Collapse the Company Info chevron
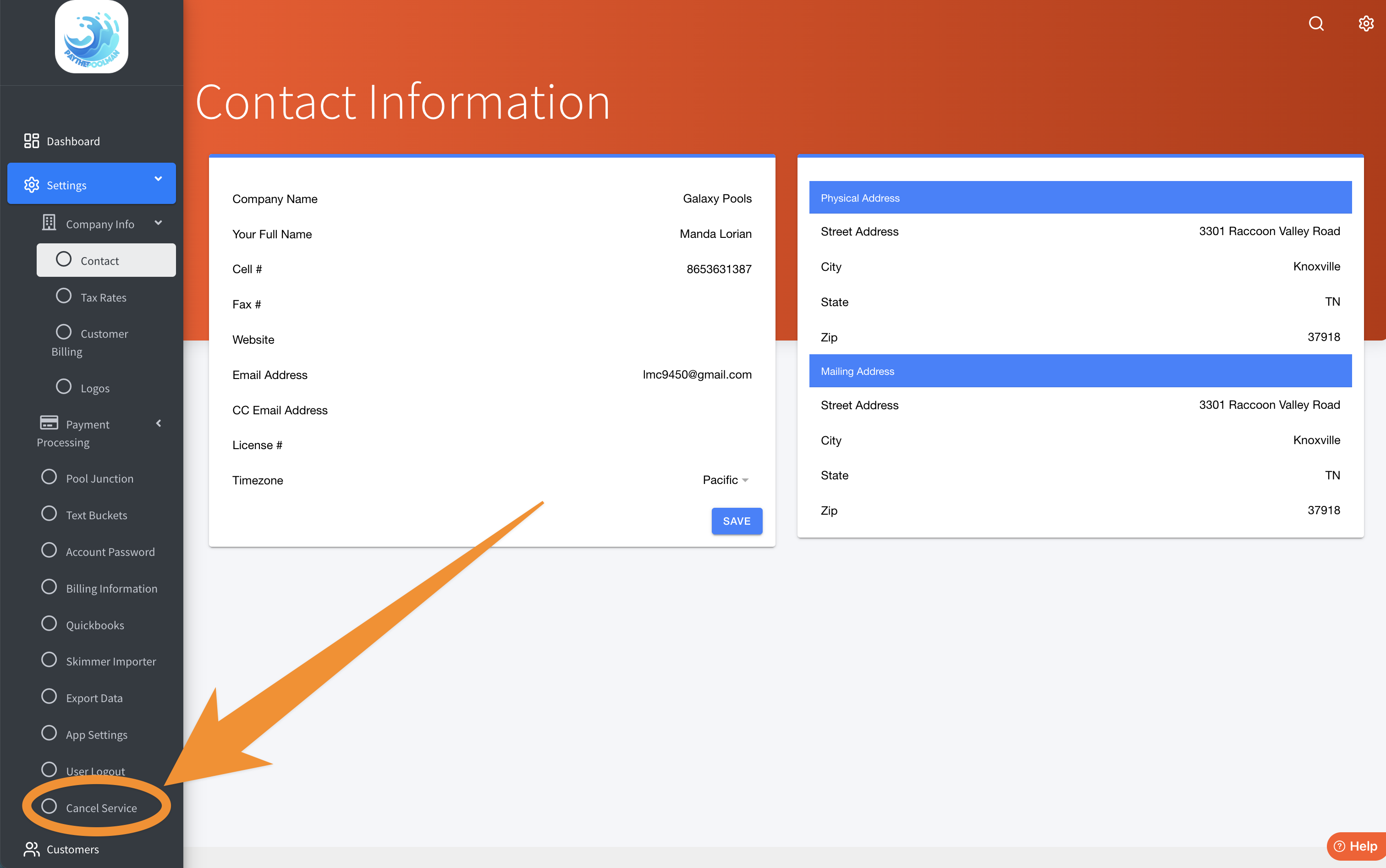This screenshot has height=868, width=1386. (x=159, y=223)
